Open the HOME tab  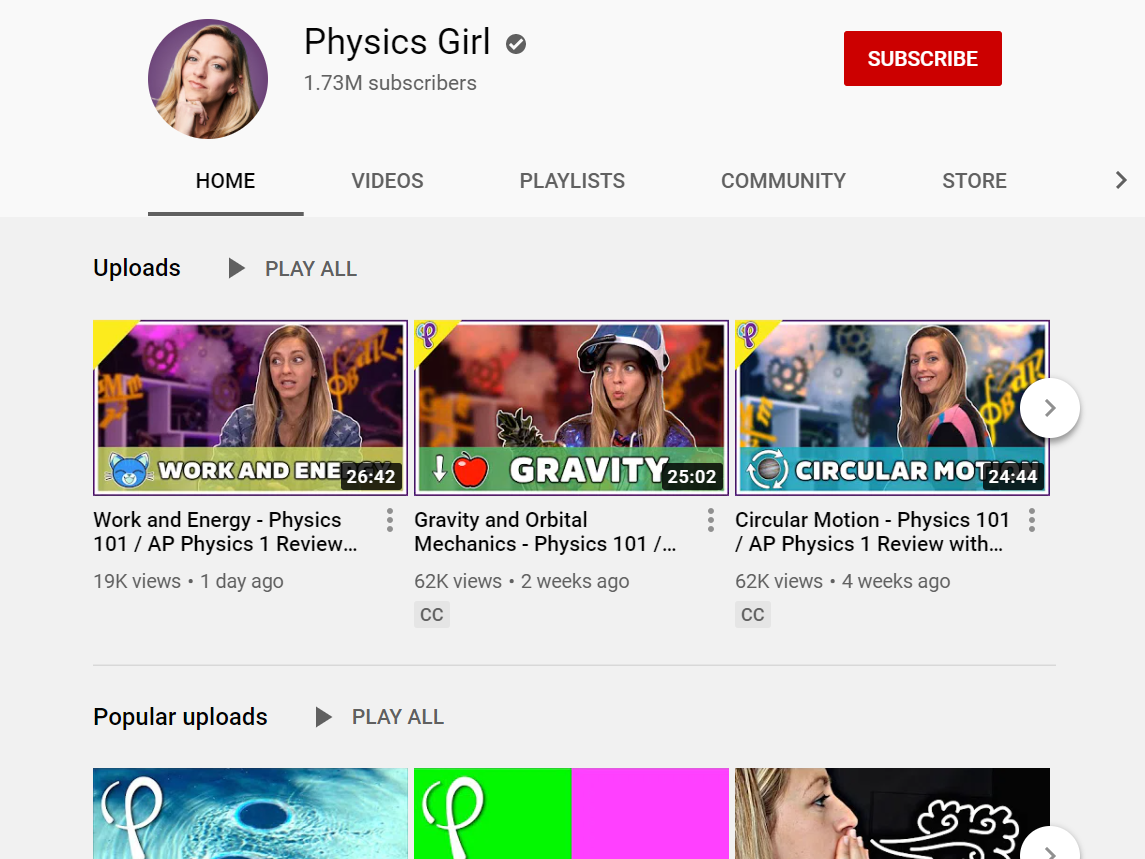[226, 180]
